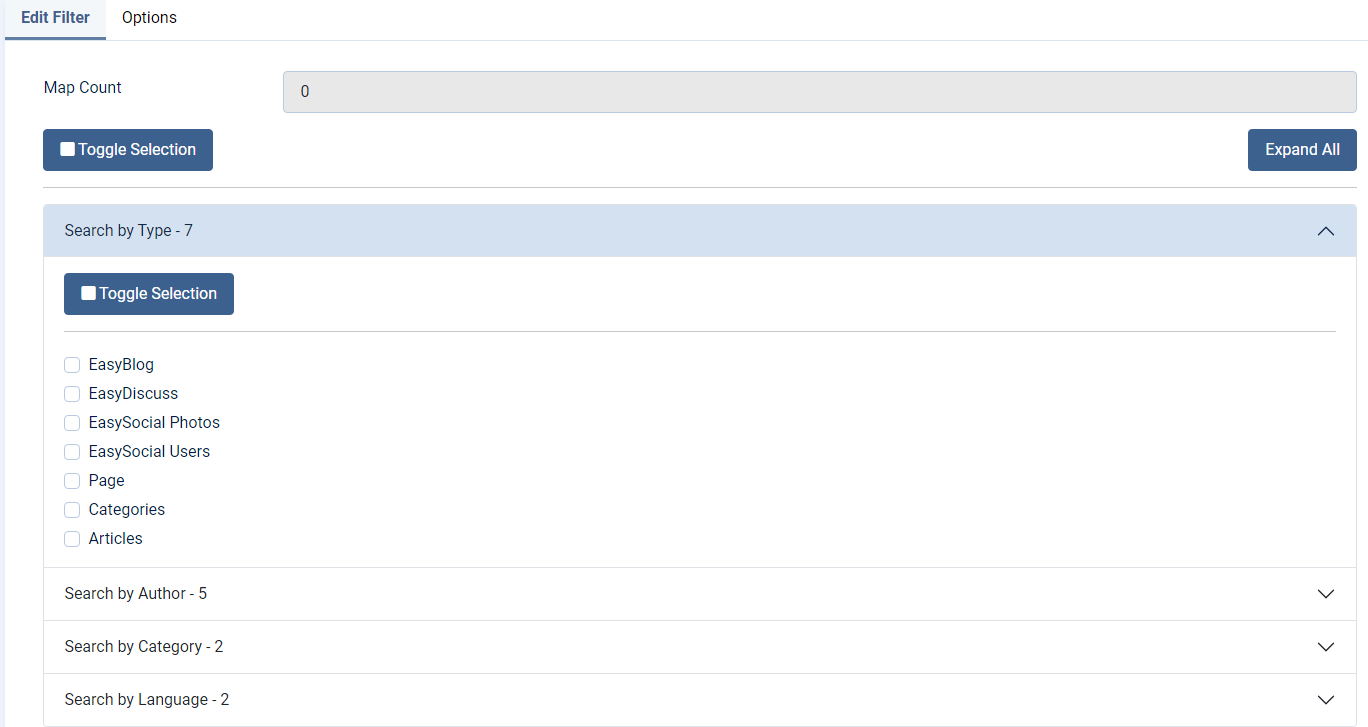Screen dimensions: 1368x727
Task: Click the Search by Author chevron icon
Action: point(1326,594)
